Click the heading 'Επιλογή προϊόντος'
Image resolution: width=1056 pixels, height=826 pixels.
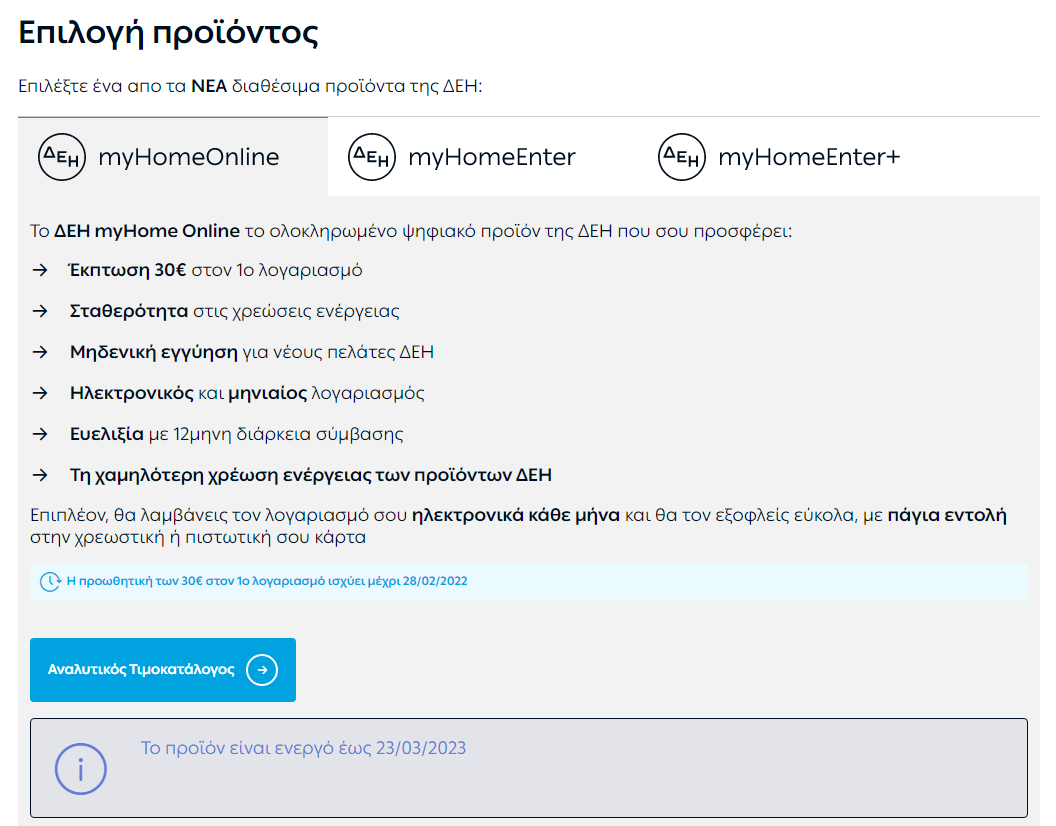(x=168, y=33)
